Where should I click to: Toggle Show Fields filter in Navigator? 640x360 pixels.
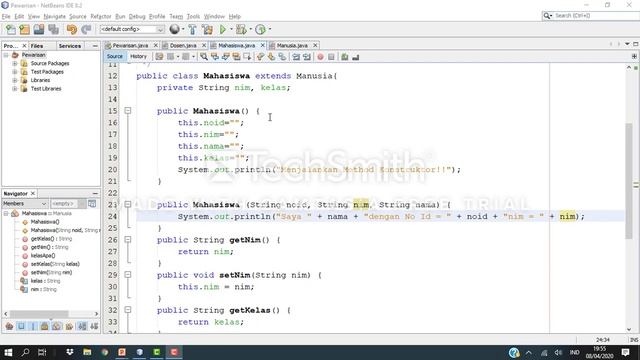pyautogui.click(x=21, y=326)
